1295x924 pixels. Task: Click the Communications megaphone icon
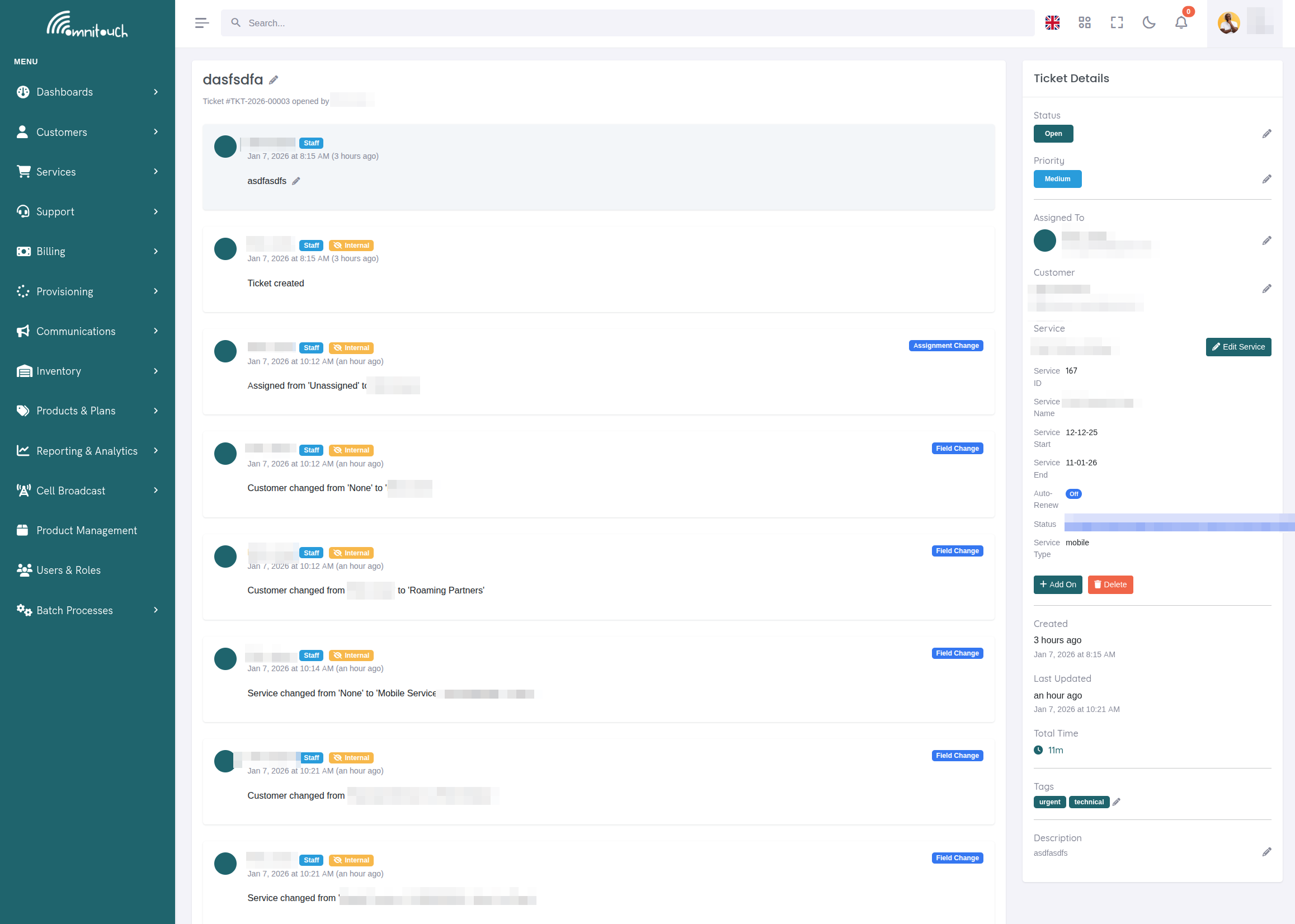pos(23,331)
